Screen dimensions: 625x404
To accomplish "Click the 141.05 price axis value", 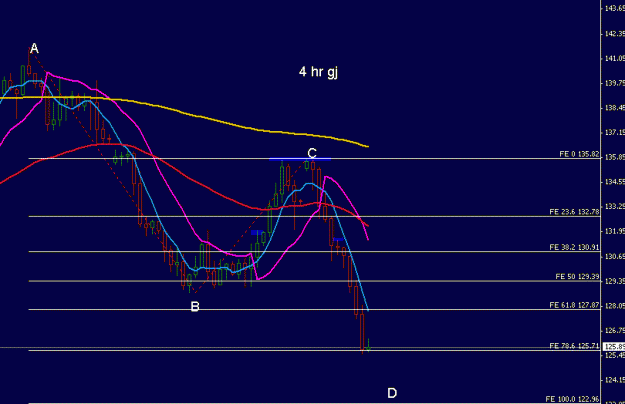I will click(x=615, y=59).
